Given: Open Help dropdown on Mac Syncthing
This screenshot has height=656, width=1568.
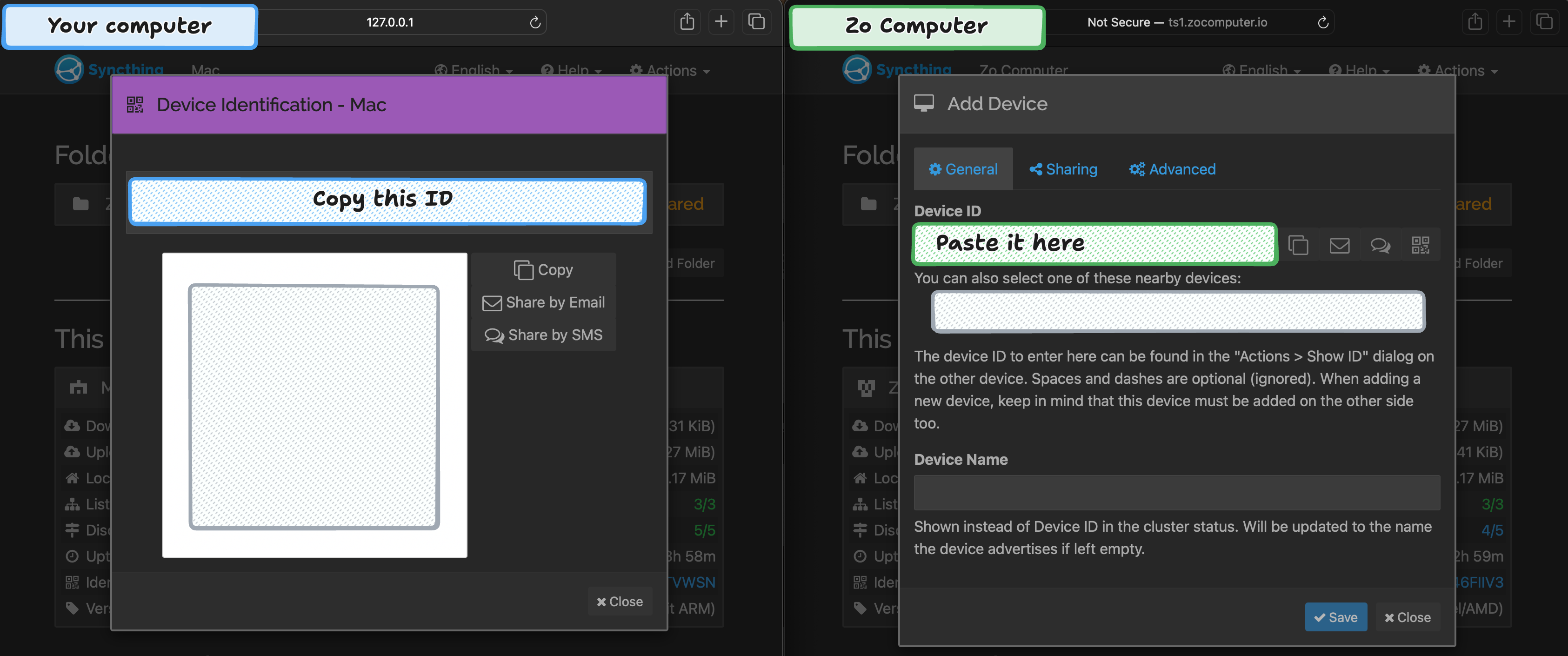Looking at the screenshot, I should 571,71.
